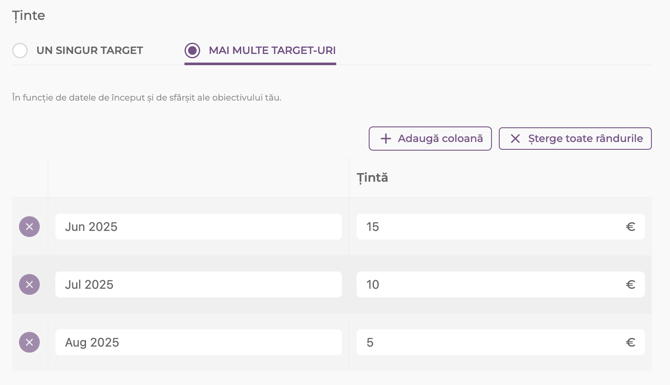Select the Un singur target radio button
This screenshot has width=670, height=385.
[x=20, y=50]
